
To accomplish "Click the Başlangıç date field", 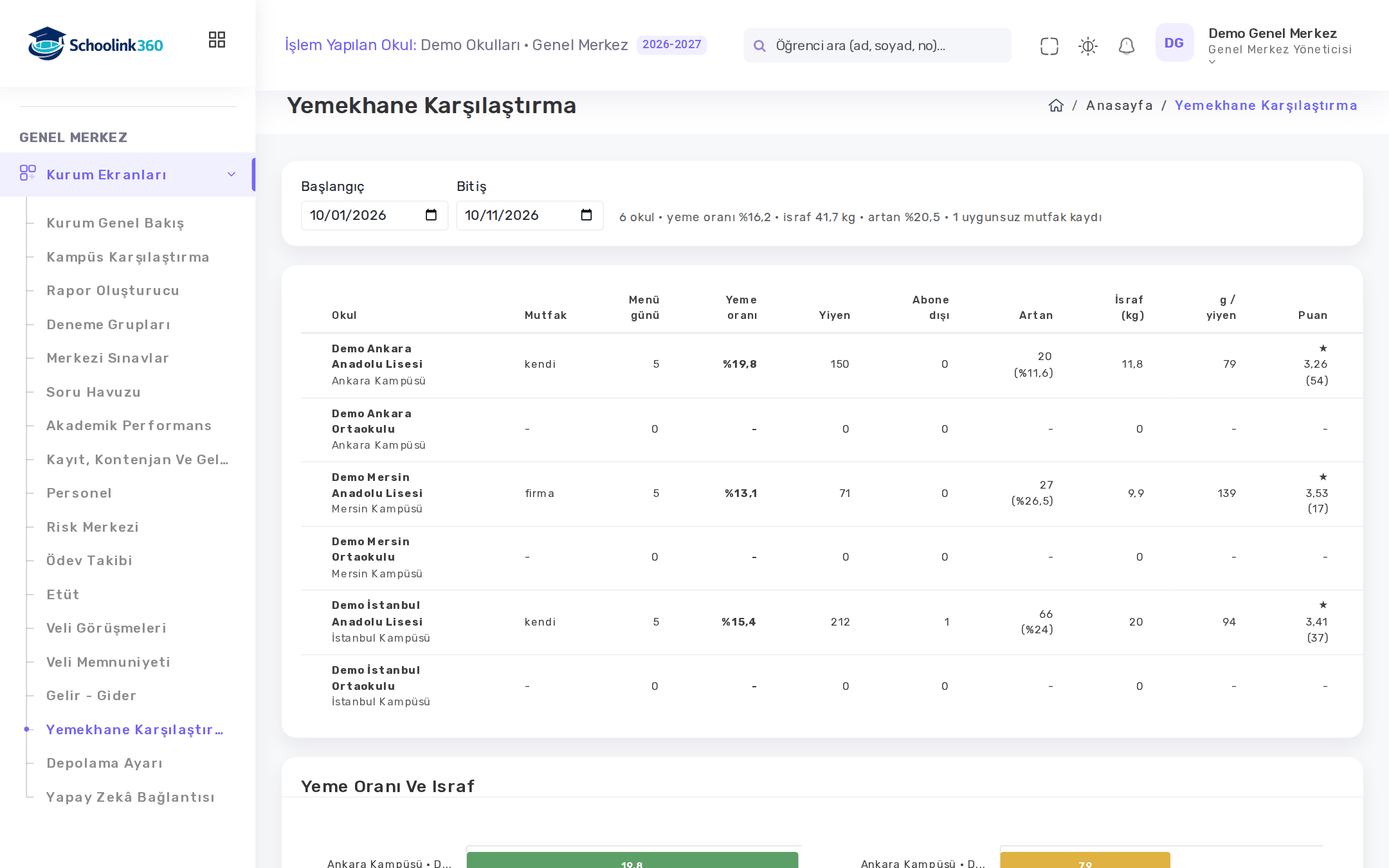I will click(374, 215).
